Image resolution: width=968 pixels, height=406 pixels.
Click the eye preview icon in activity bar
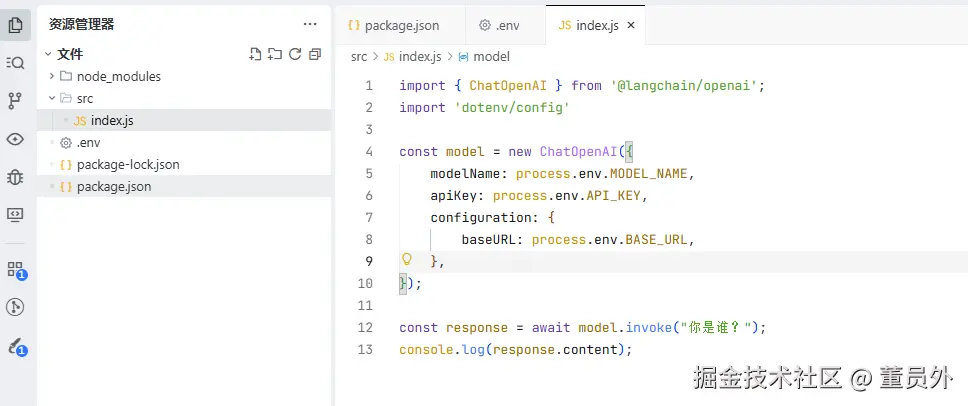[15, 138]
